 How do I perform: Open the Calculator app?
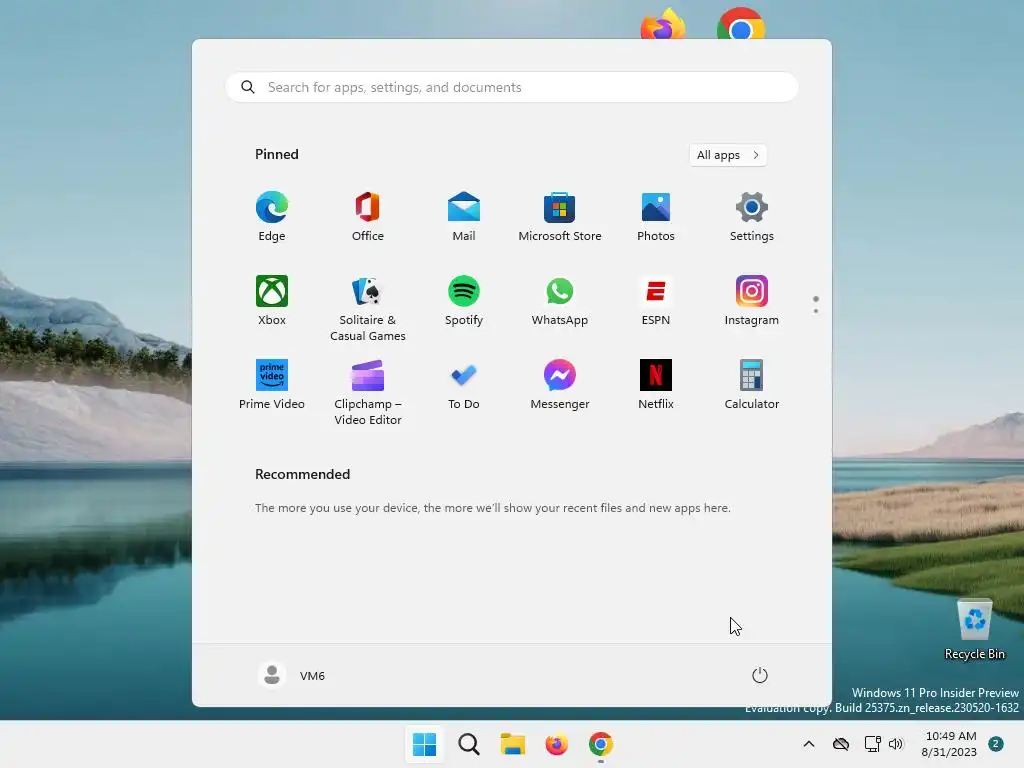click(752, 385)
